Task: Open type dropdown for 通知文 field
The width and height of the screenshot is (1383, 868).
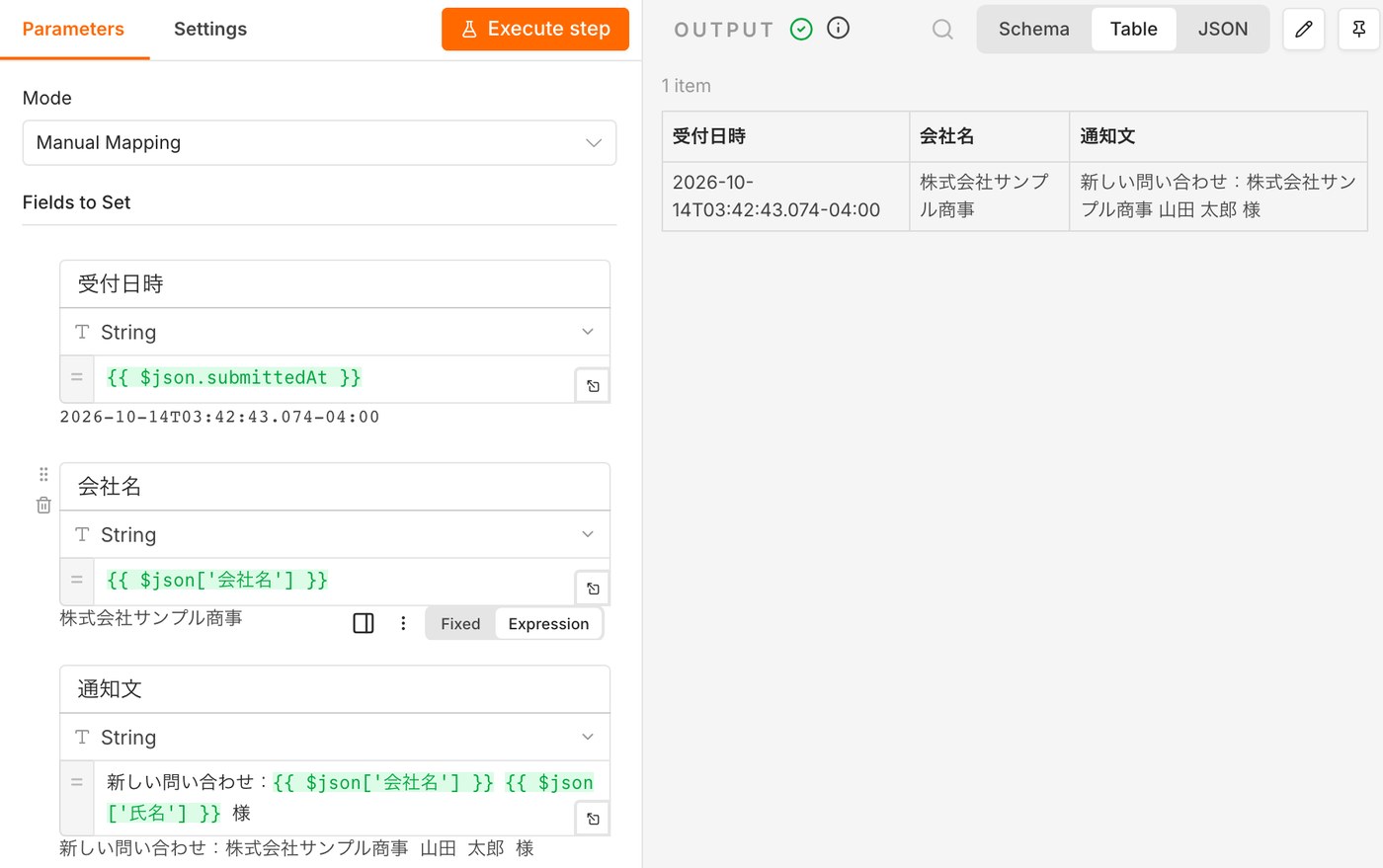Action: [x=335, y=737]
